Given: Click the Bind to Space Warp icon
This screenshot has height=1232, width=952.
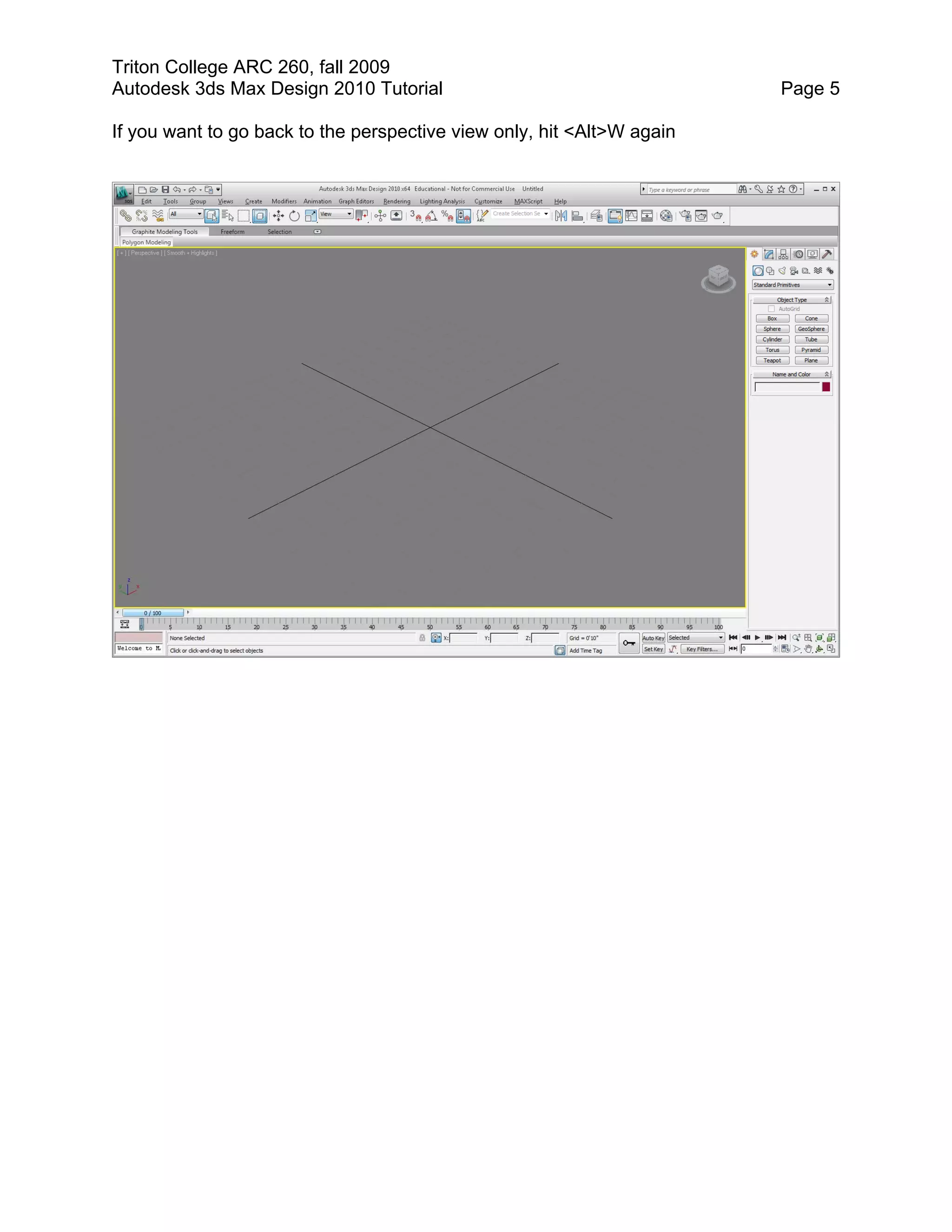Looking at the screenshot, I should click(x=158, y=216).
